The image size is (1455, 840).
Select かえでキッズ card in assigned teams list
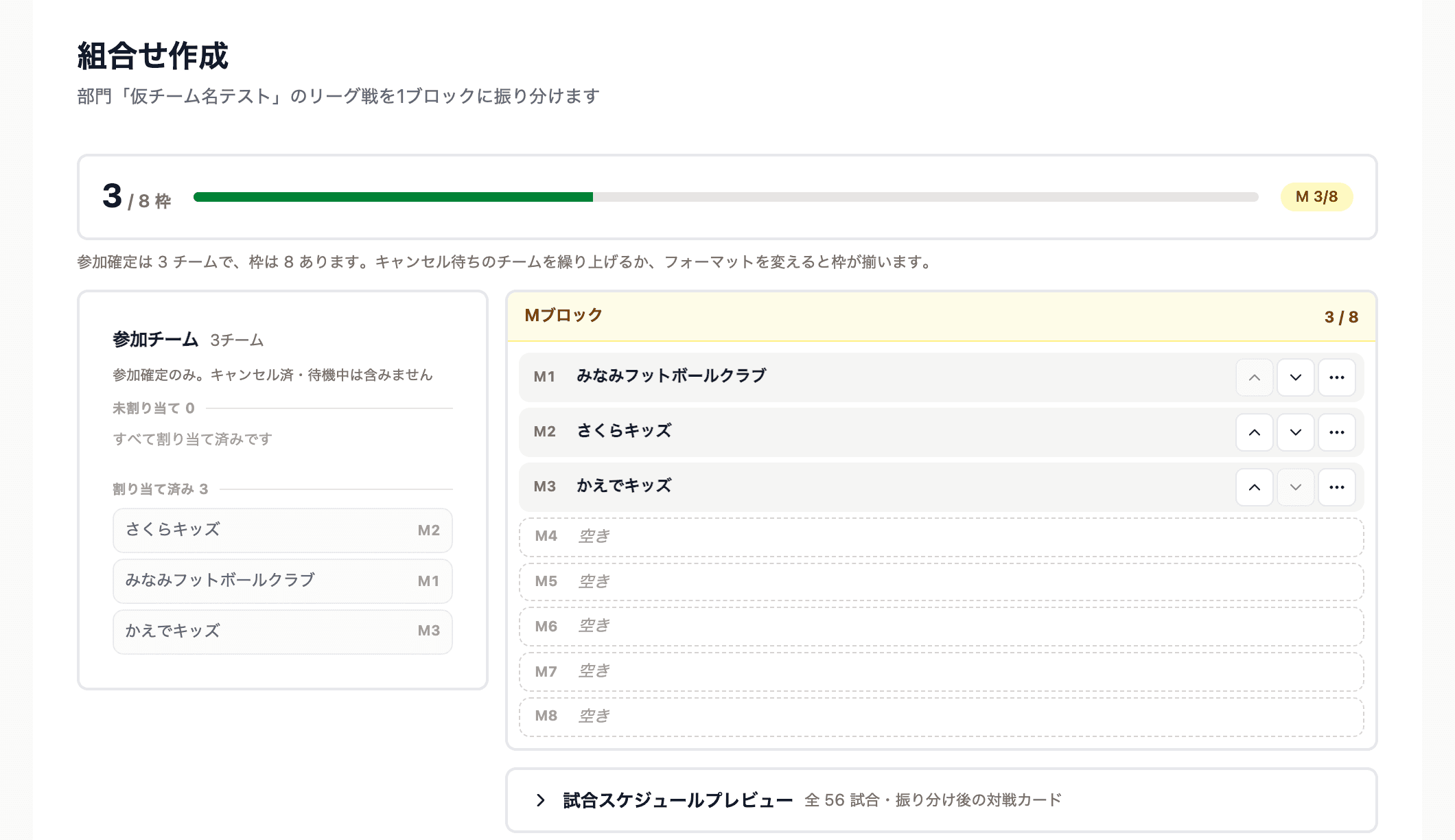(283, 632)
